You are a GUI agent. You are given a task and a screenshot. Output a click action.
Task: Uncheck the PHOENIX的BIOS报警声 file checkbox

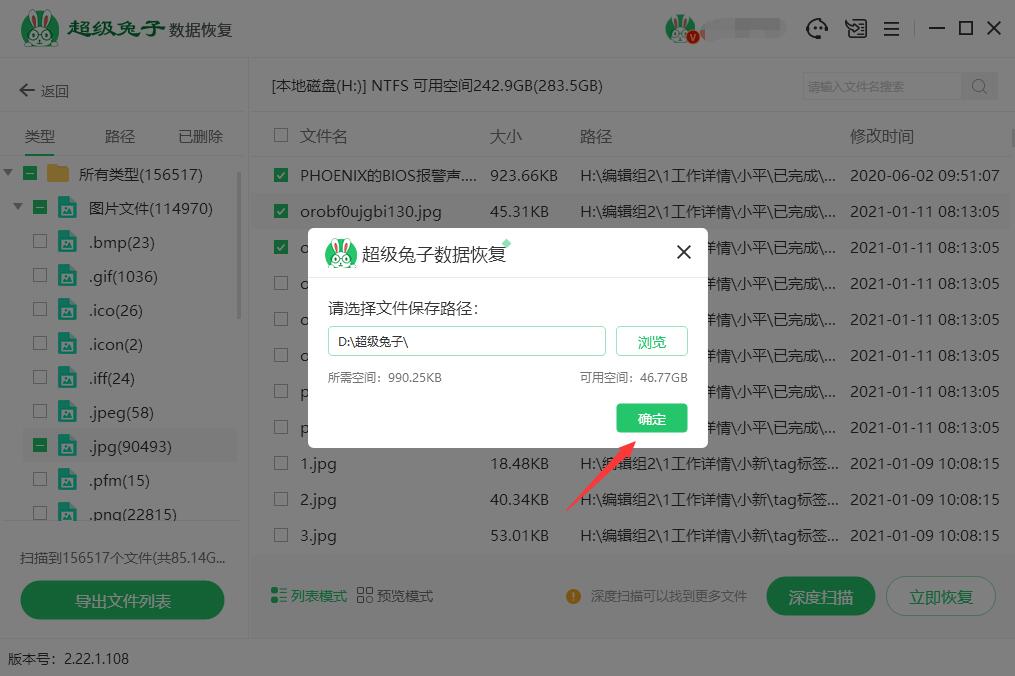(281, 175)
